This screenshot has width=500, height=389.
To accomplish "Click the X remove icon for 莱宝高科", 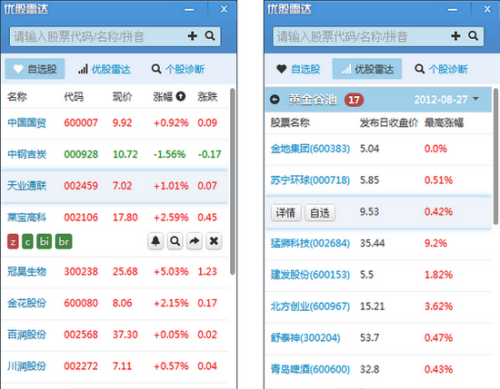I will click(x=214, y=241).
